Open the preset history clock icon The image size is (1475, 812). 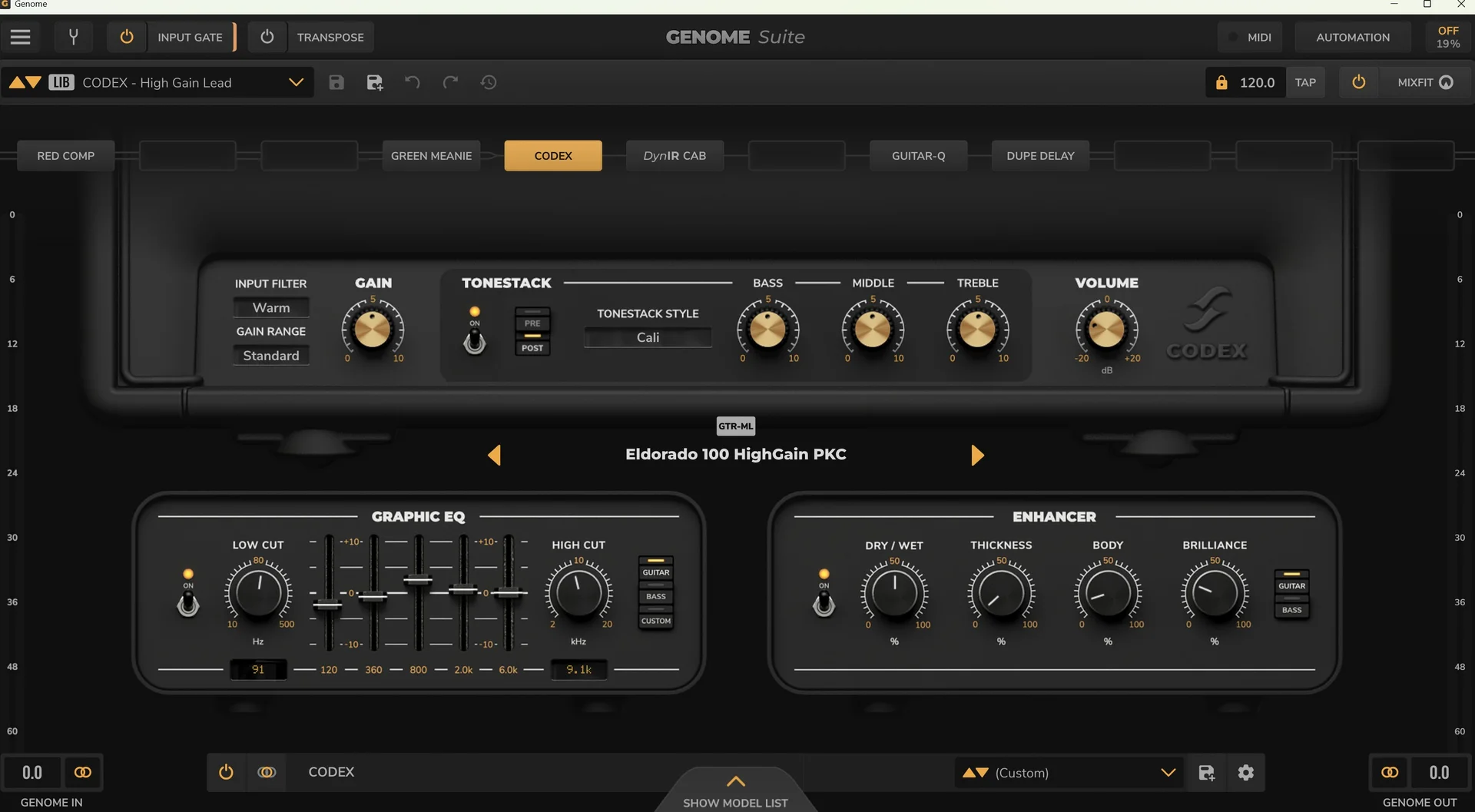point(489,82)
